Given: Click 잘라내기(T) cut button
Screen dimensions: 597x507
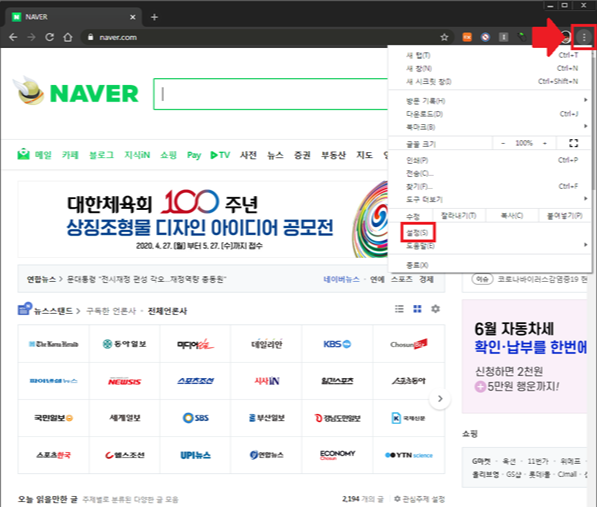Looking at the screenshot, I should [x=458, y=216].
